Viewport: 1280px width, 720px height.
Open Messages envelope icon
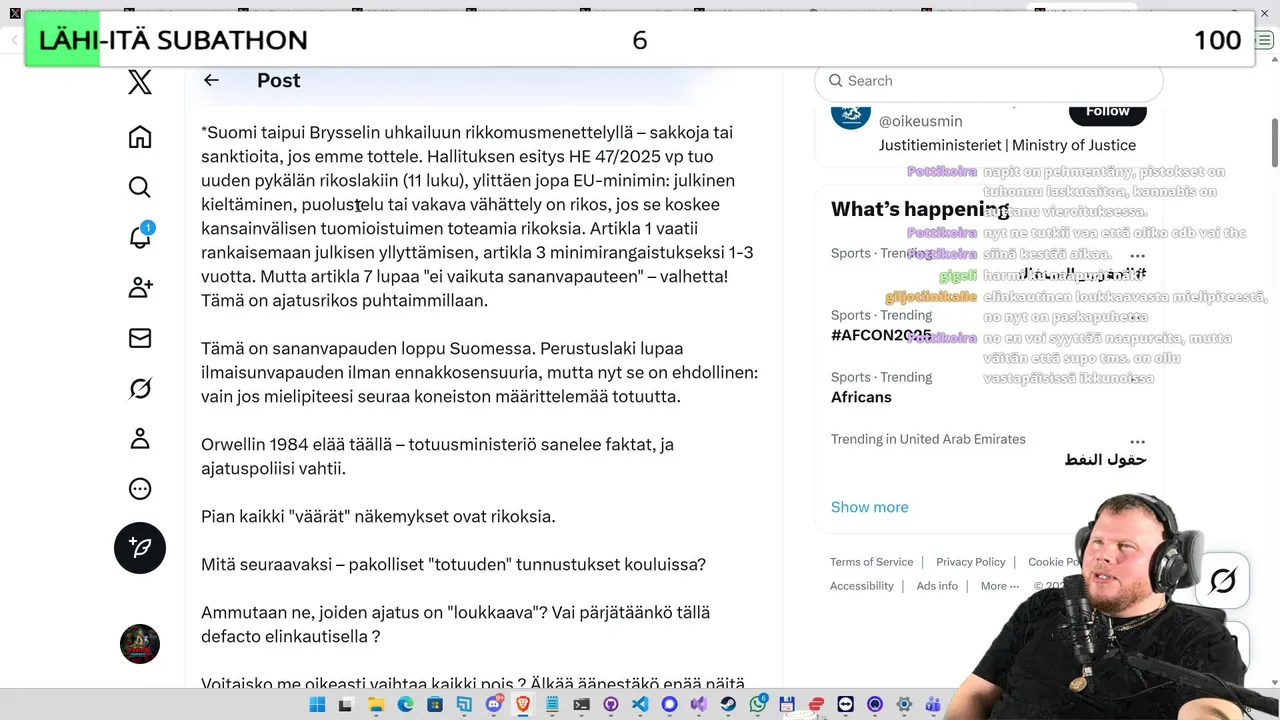click(x=140, y=339)
